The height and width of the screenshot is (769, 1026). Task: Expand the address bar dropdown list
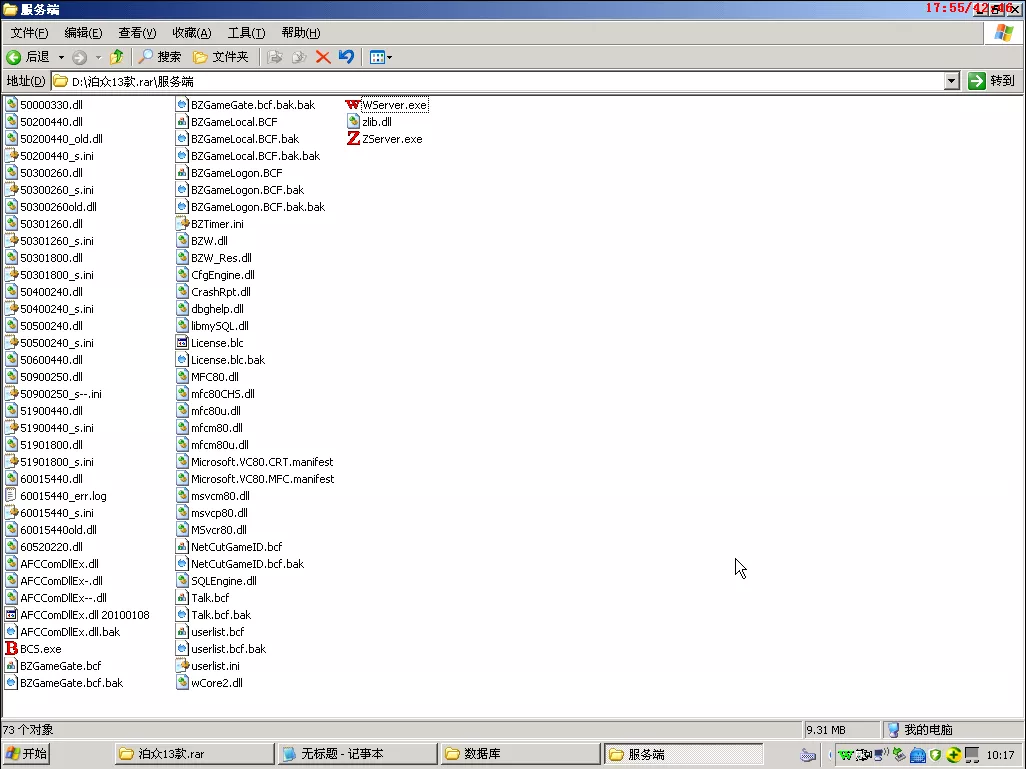coord(952,81)
